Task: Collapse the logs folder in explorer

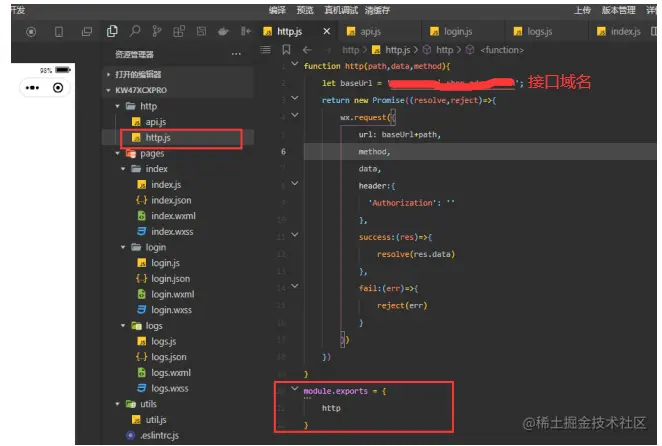Action: point(123,326)
